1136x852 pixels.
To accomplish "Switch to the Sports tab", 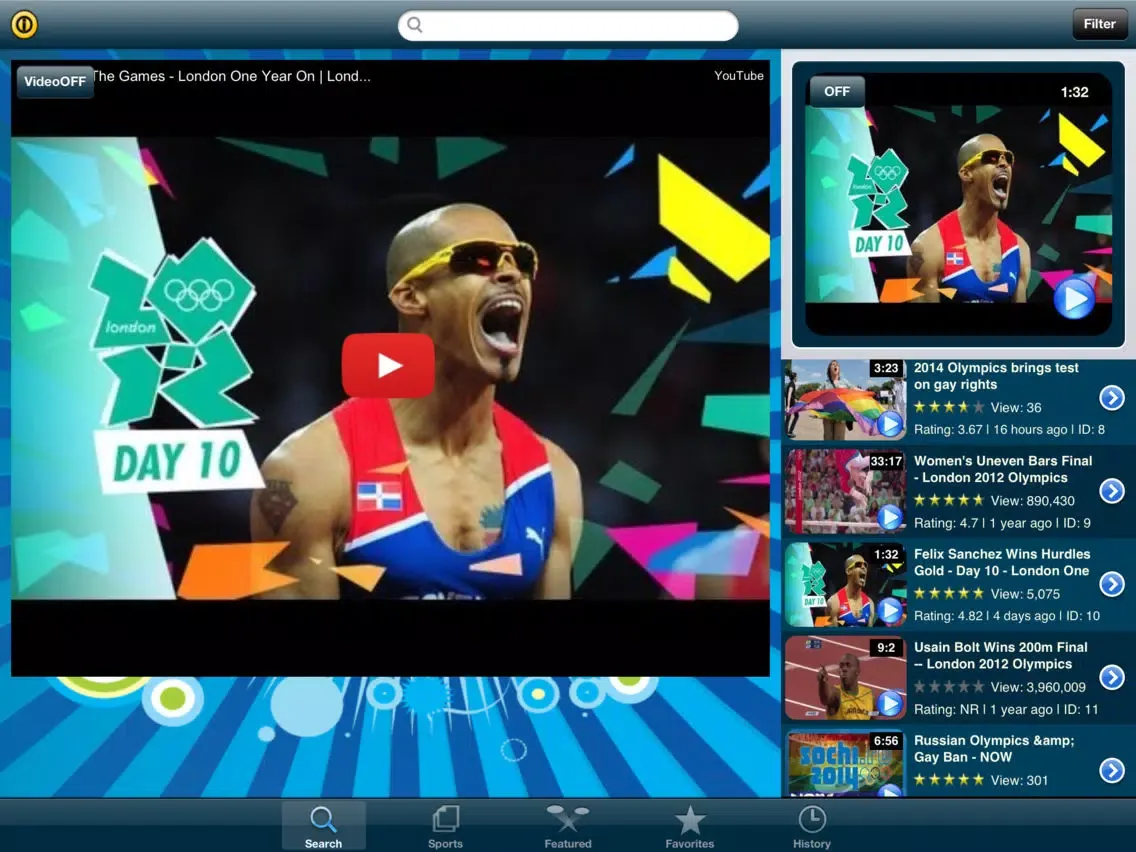I will (x=446, y=827).
